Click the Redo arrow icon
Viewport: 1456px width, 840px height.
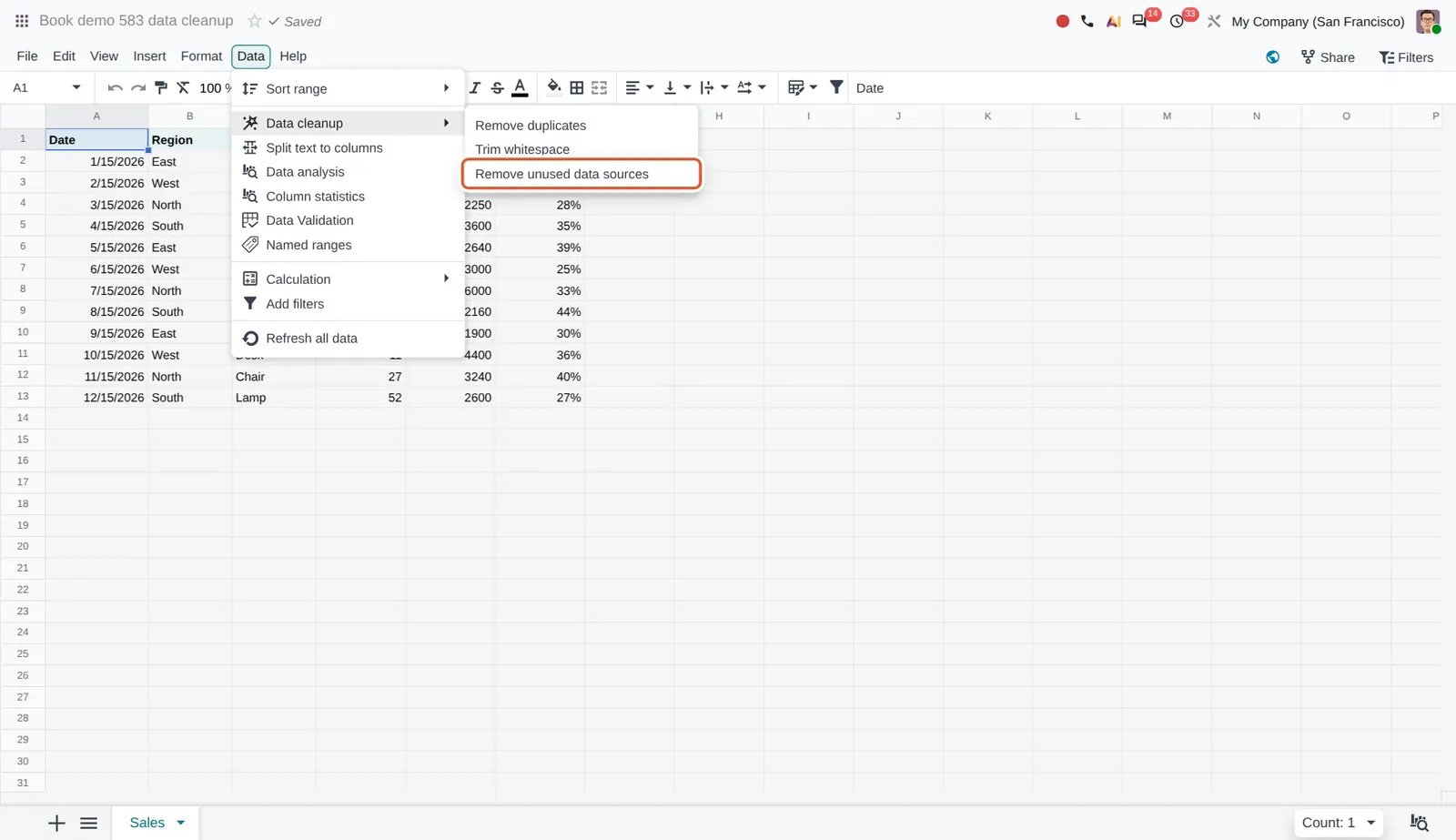138,87
